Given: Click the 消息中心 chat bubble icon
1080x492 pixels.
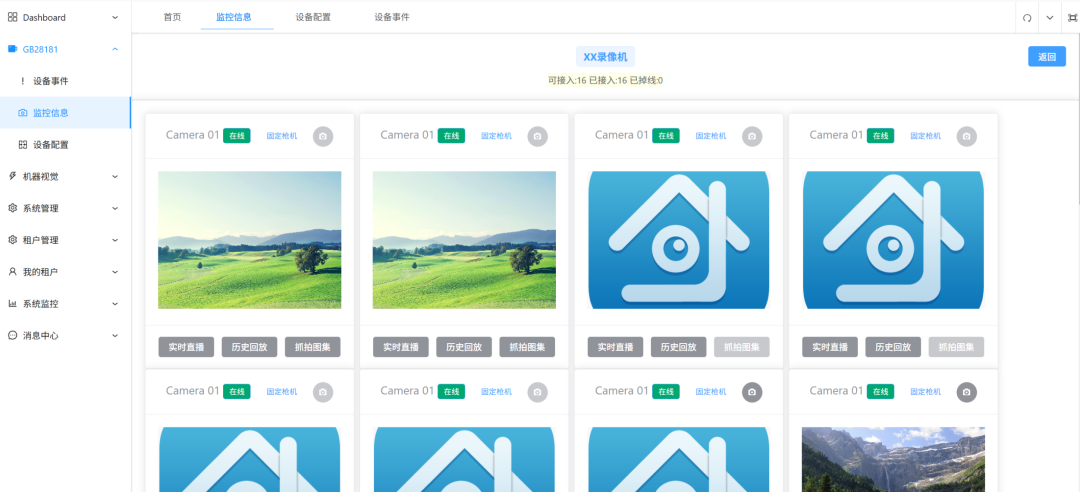Looking at the screenshot, I should (12, 336).
